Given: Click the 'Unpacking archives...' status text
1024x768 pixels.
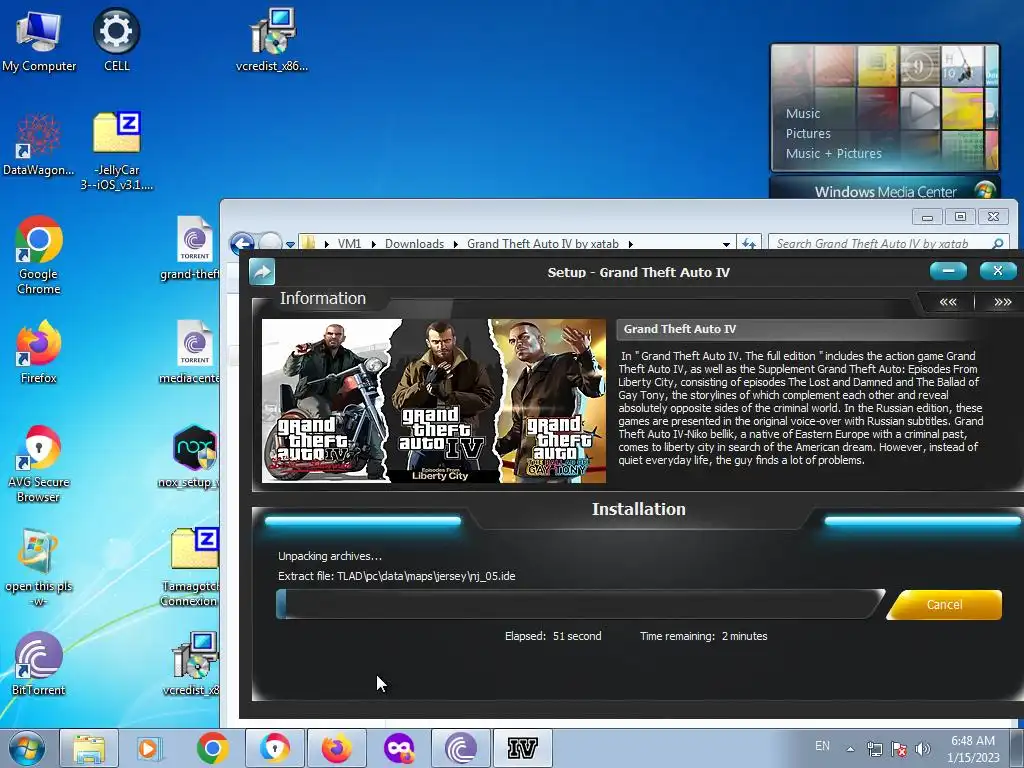Looking at the screenshot, I should (330, 556).
